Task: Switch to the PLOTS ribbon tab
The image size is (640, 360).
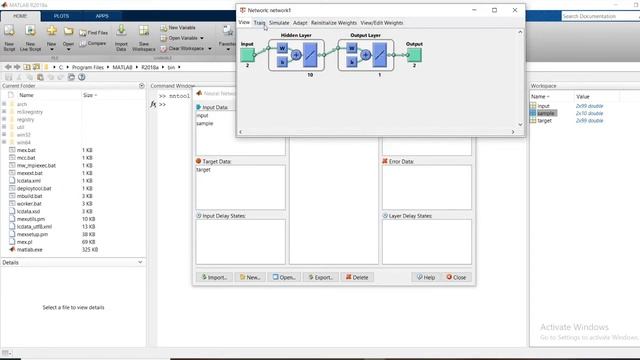Action: [61, 16]
